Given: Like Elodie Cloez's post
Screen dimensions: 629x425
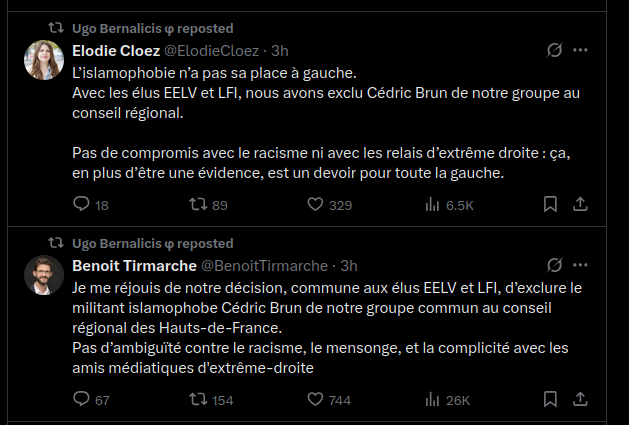Looking at the screenshot, I should [314, 205].
